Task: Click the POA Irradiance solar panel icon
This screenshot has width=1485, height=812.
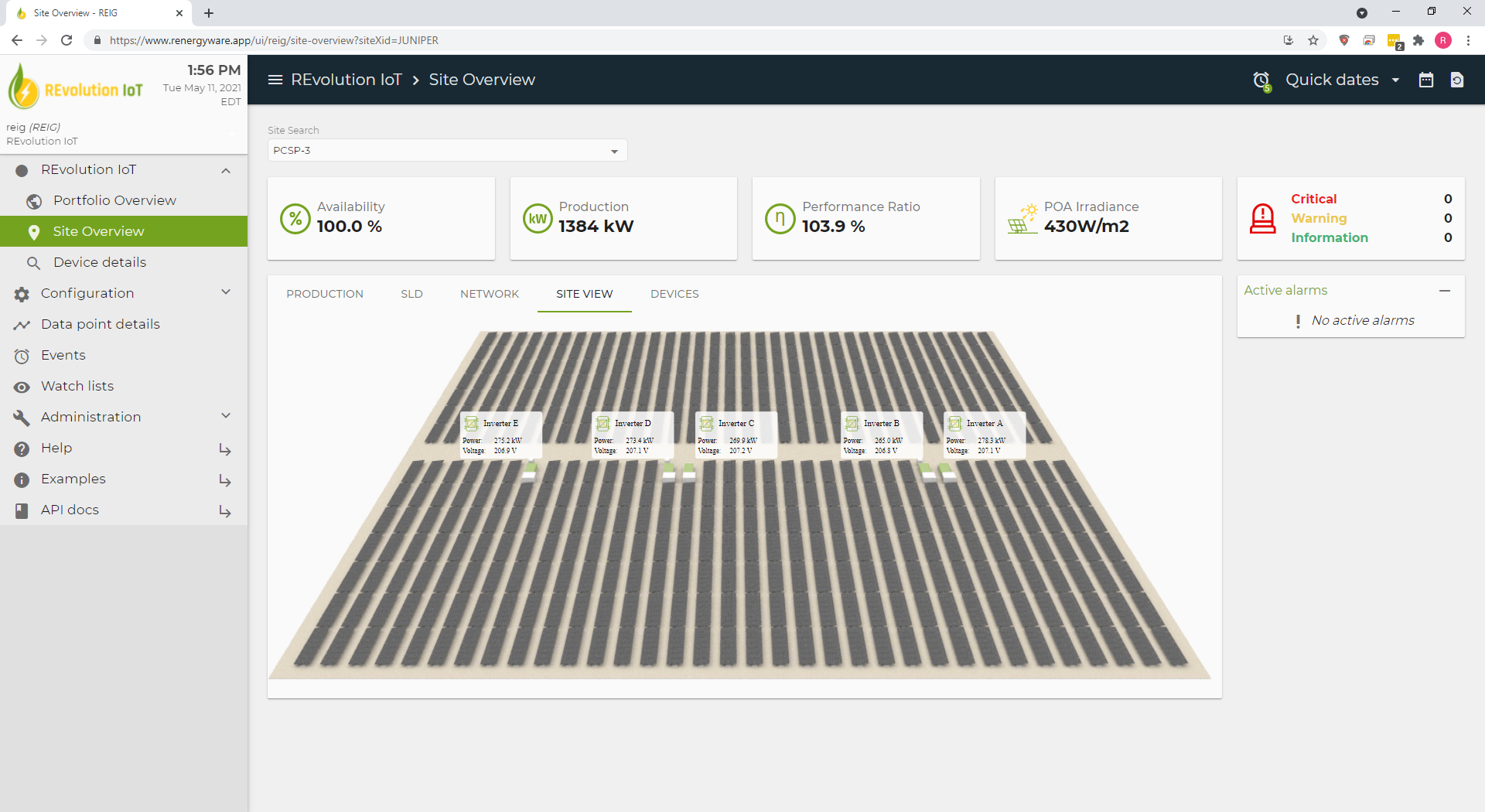Action: click(x=1022, y=219)
